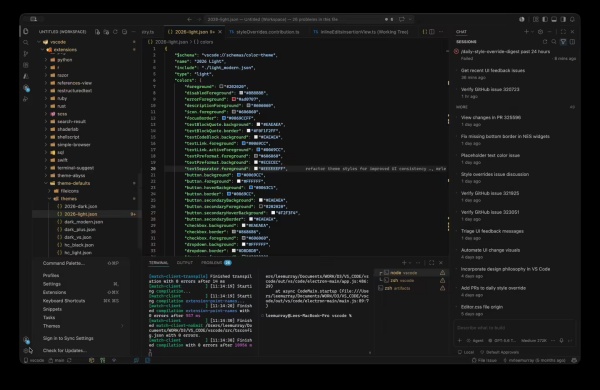Open the Source Control view icon

26,54
